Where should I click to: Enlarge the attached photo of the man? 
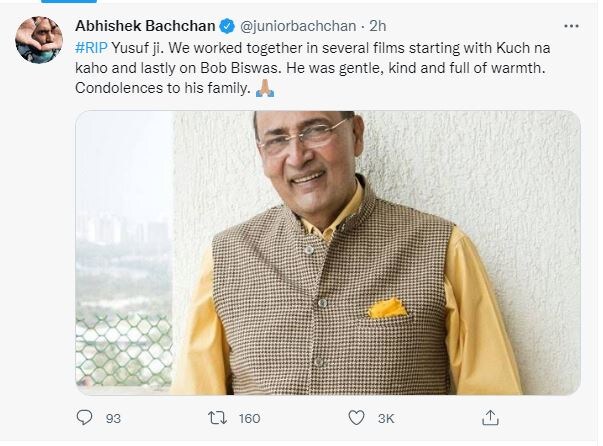click(327, 251)
